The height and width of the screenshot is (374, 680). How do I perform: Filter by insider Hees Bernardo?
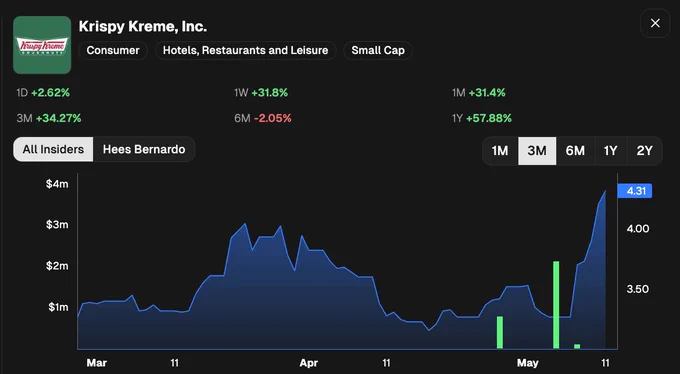click(x=144, y=149)
